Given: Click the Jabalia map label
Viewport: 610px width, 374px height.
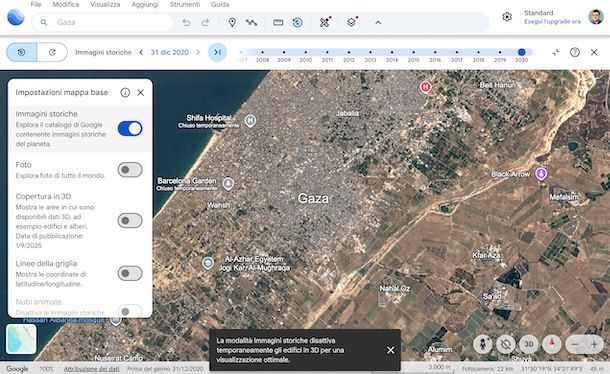Looking at the screenshot, I should pos(347,113).
